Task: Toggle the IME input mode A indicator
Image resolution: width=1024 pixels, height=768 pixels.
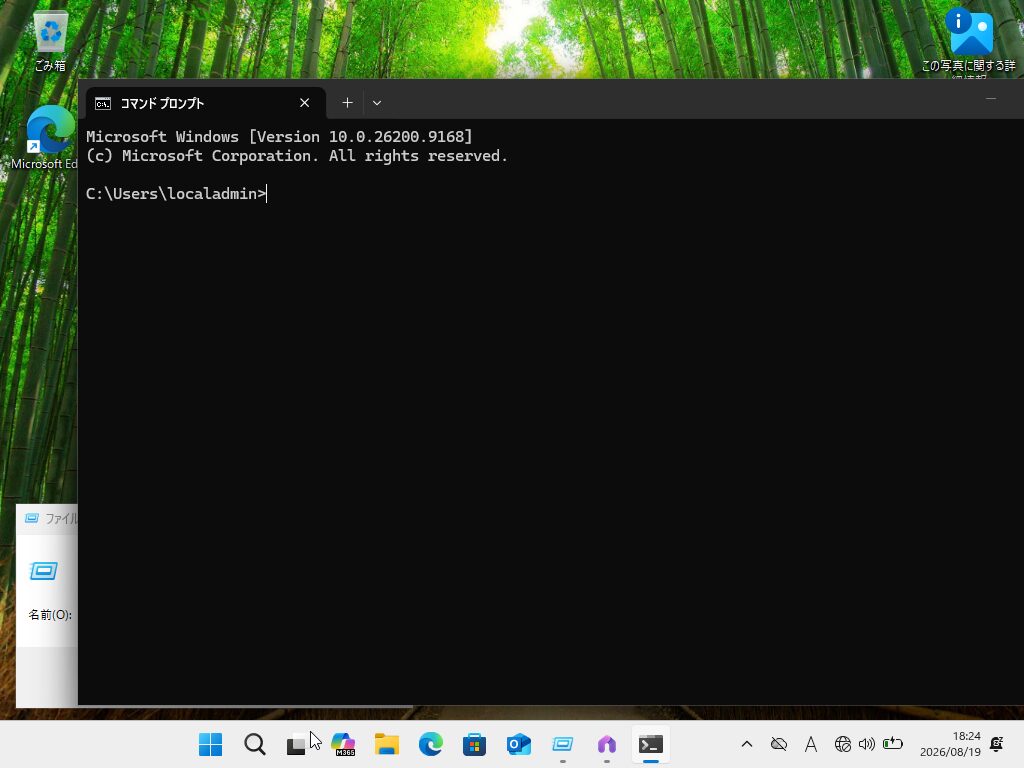Action: tap(811, 744)
